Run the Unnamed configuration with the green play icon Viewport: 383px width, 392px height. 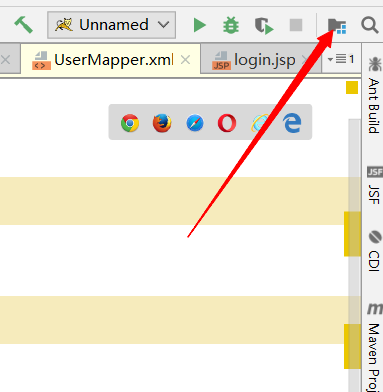point(199,25)
